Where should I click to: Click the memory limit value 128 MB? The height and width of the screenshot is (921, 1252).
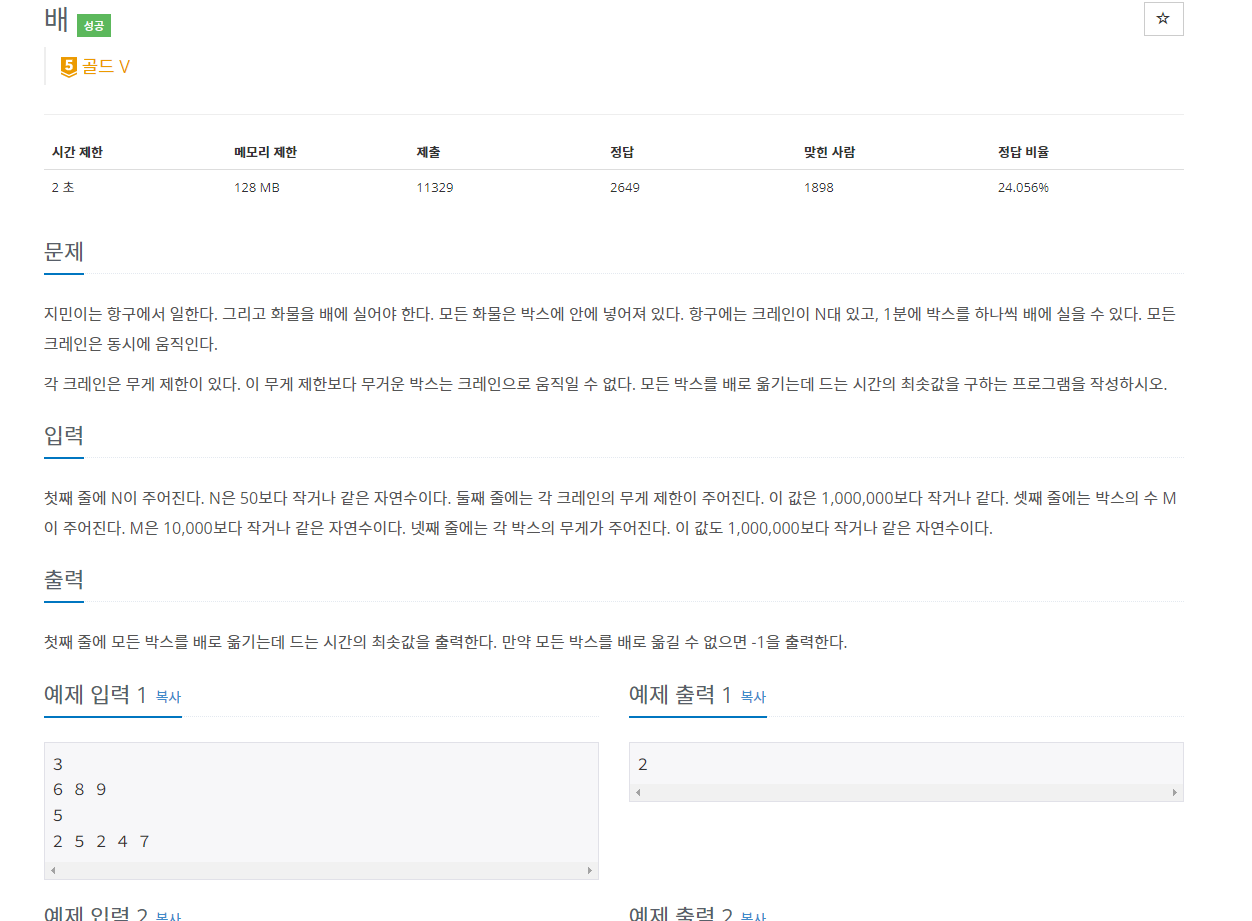pyautogui.click(x=257, y=187)
